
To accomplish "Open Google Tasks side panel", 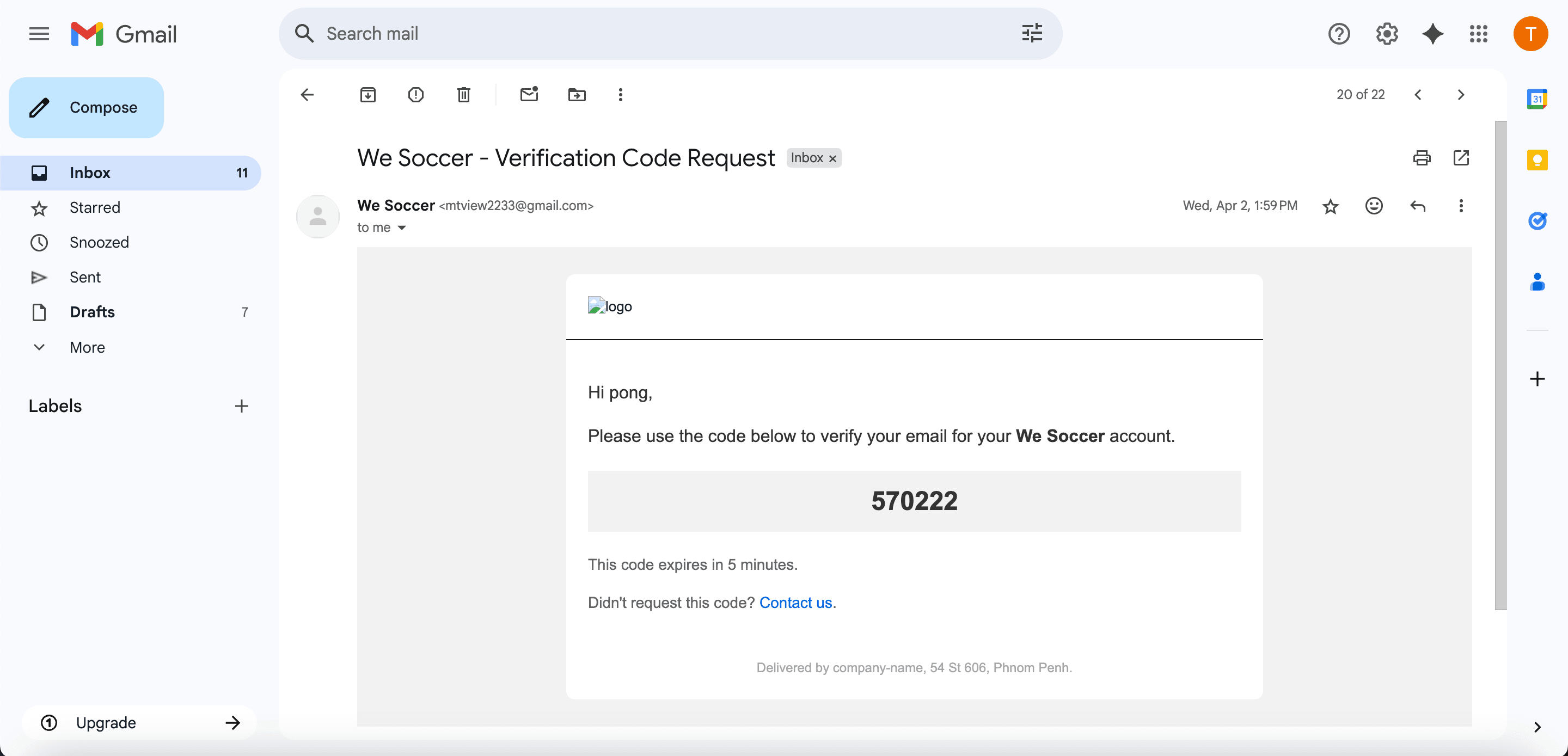I will (x=1538, y=221).
